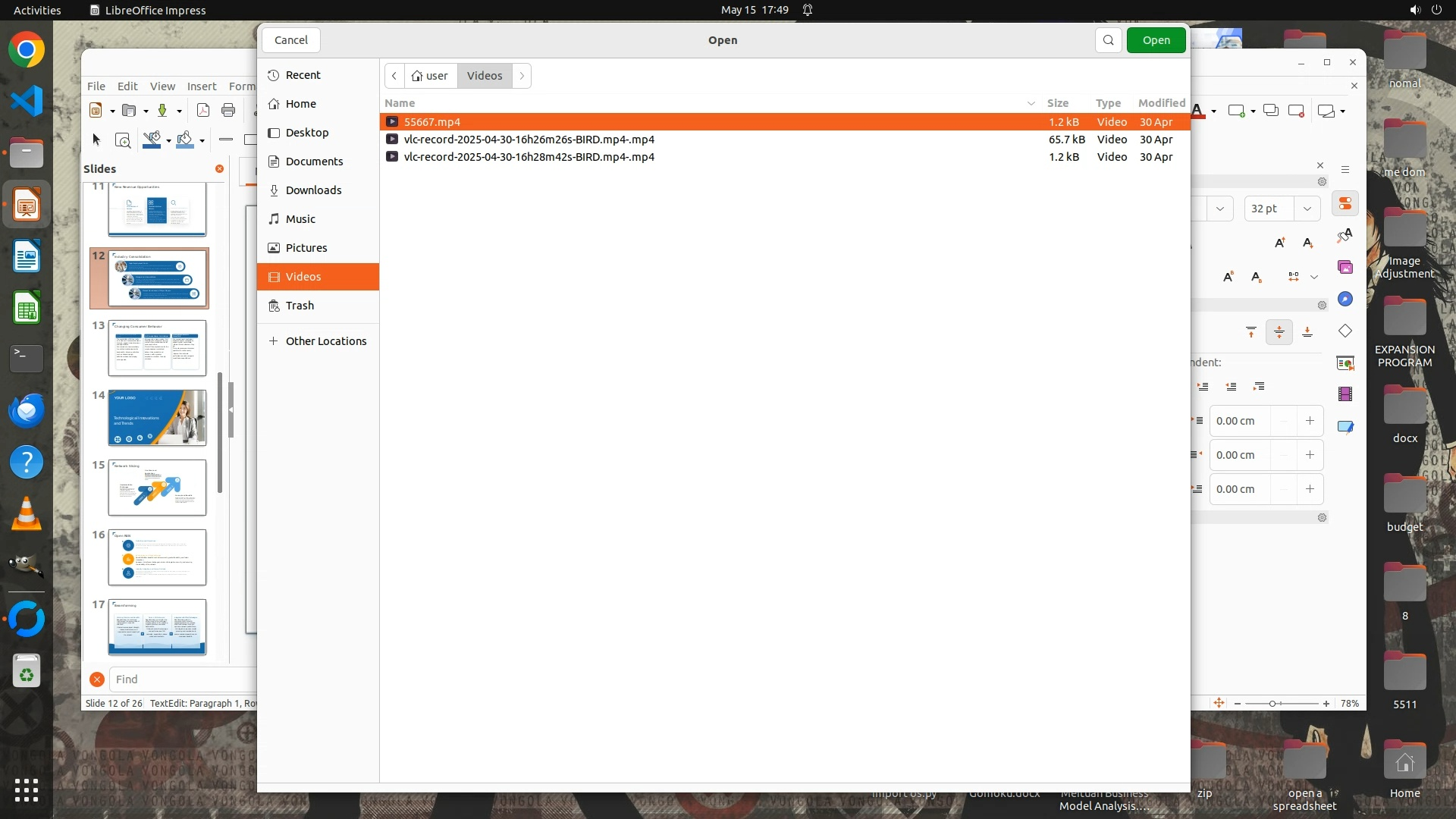Toggle align text to top
Image resolution: width=1456 pixels, height=819 pixels.
[x=1251, y=332]
